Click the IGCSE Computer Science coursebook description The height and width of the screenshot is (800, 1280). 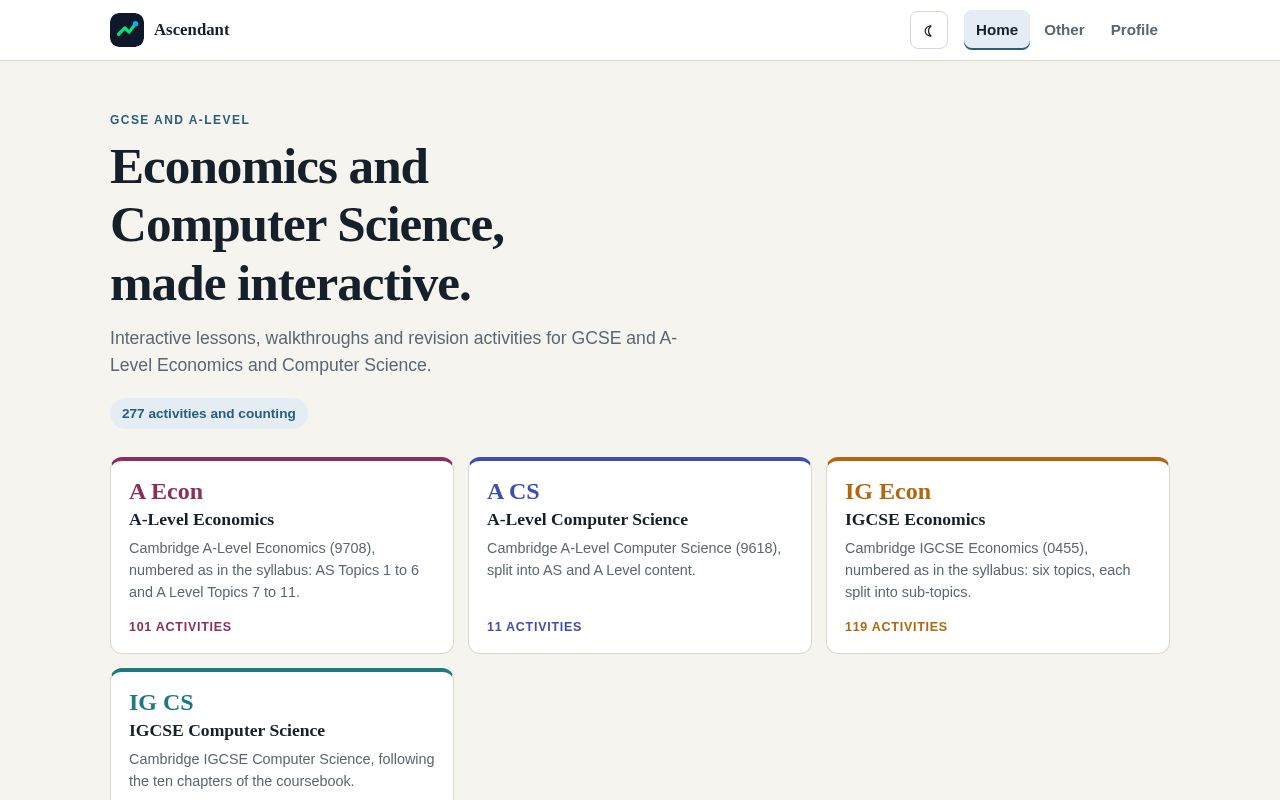[x=282, y=770]
